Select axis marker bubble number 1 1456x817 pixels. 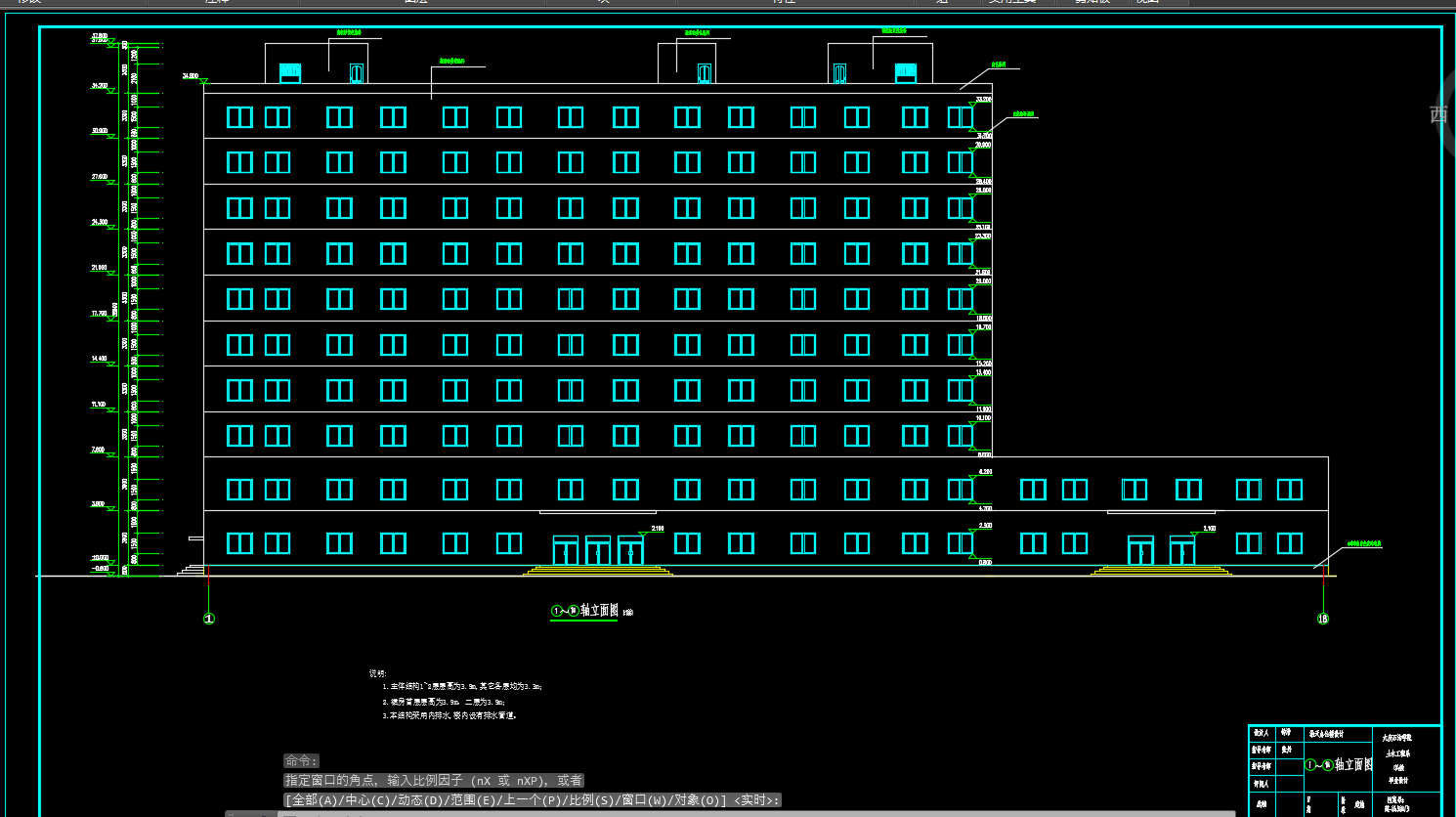pos(208,619)
